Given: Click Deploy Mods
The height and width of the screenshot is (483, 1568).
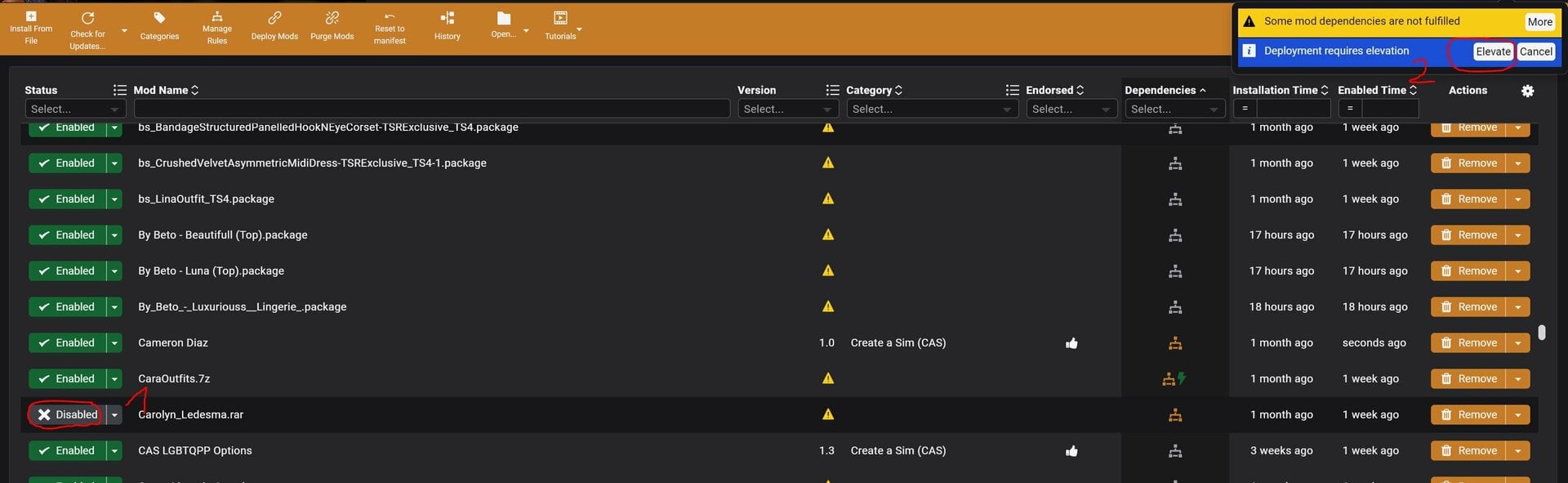Looking at the screenshot, I should 274,27.
